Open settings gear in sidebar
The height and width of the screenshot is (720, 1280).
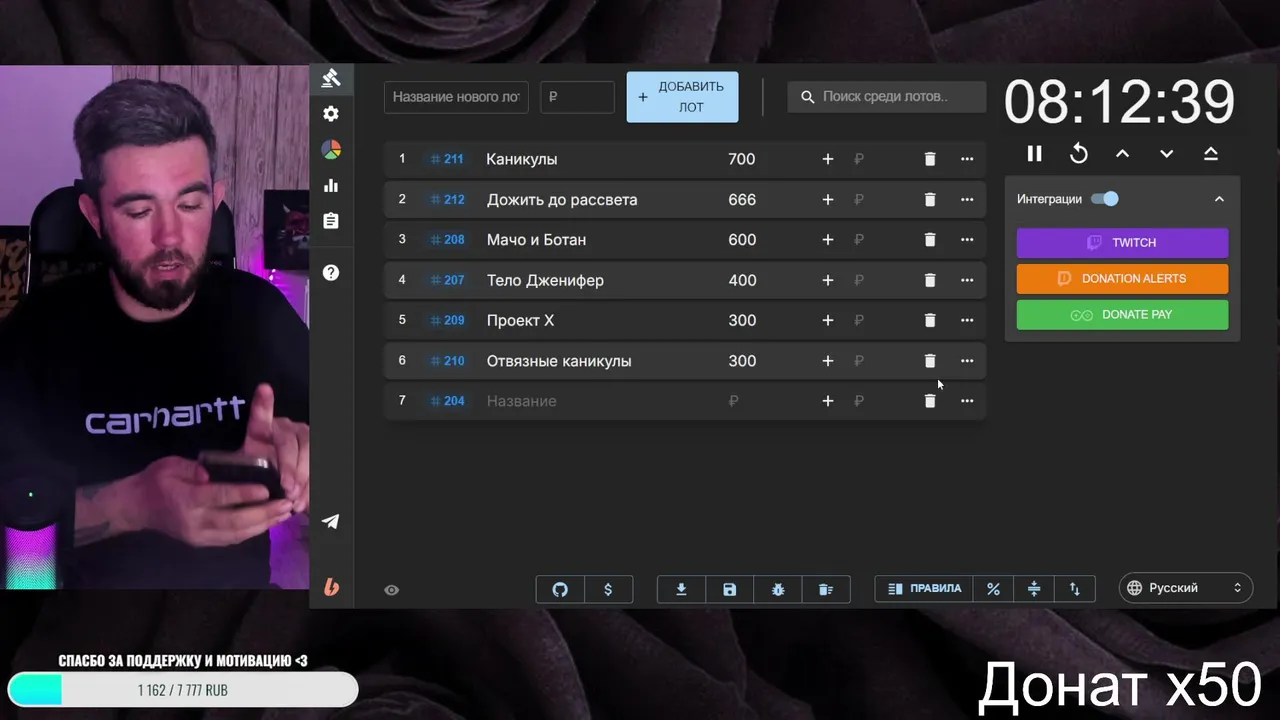(331, 114)
